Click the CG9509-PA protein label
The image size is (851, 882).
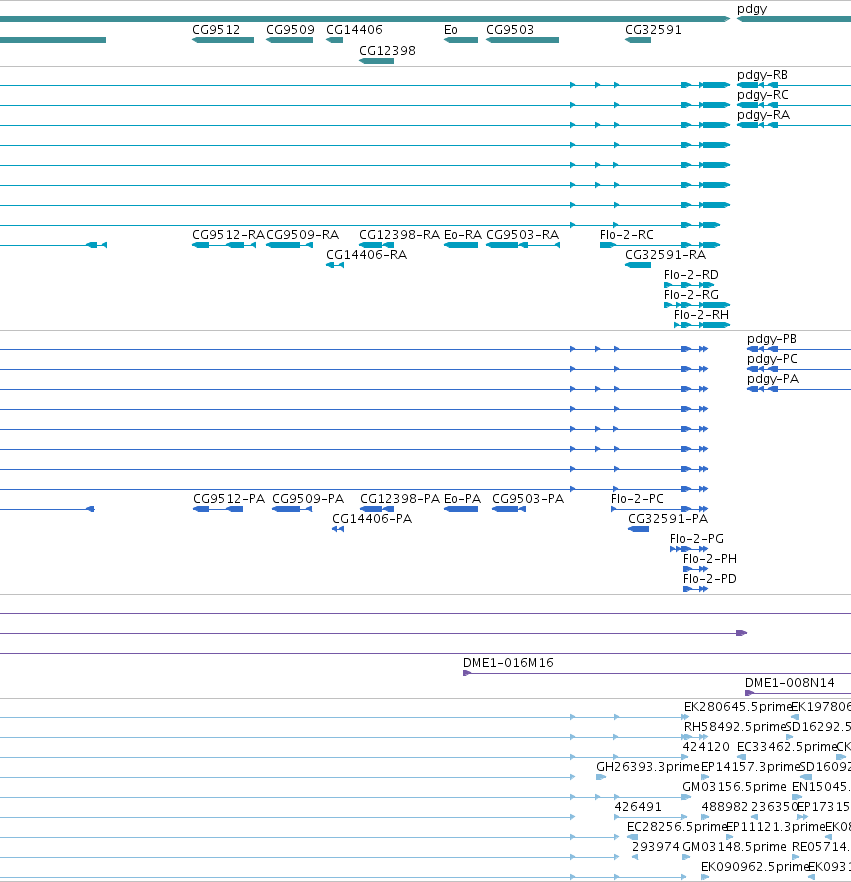(308, 499)
